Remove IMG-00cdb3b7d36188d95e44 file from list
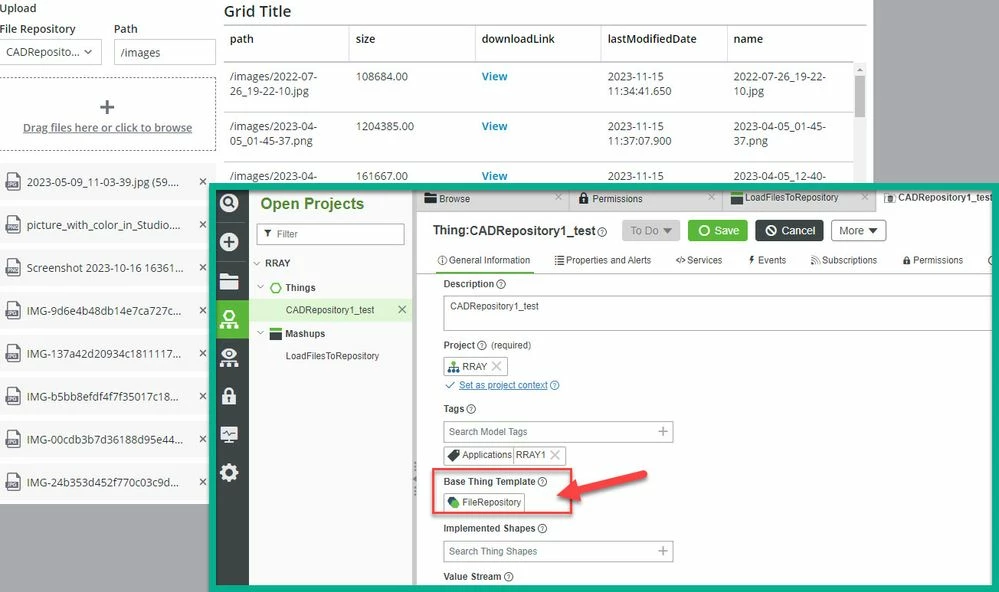The image size is (999, 592). (x=203, y=439)
